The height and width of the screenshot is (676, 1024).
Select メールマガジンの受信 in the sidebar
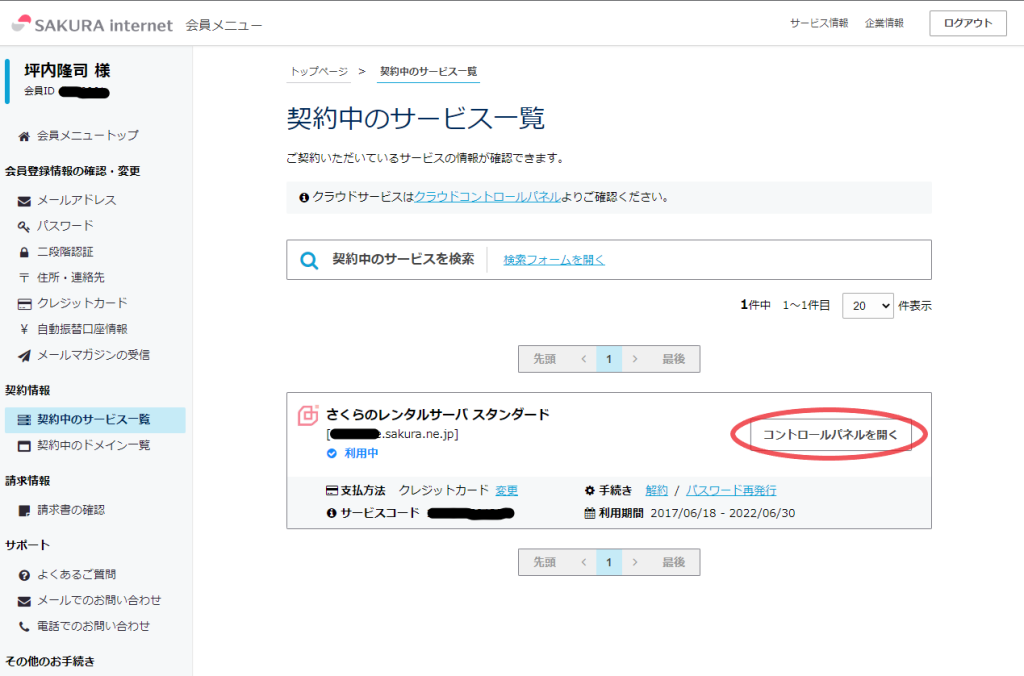pos(93,355)
